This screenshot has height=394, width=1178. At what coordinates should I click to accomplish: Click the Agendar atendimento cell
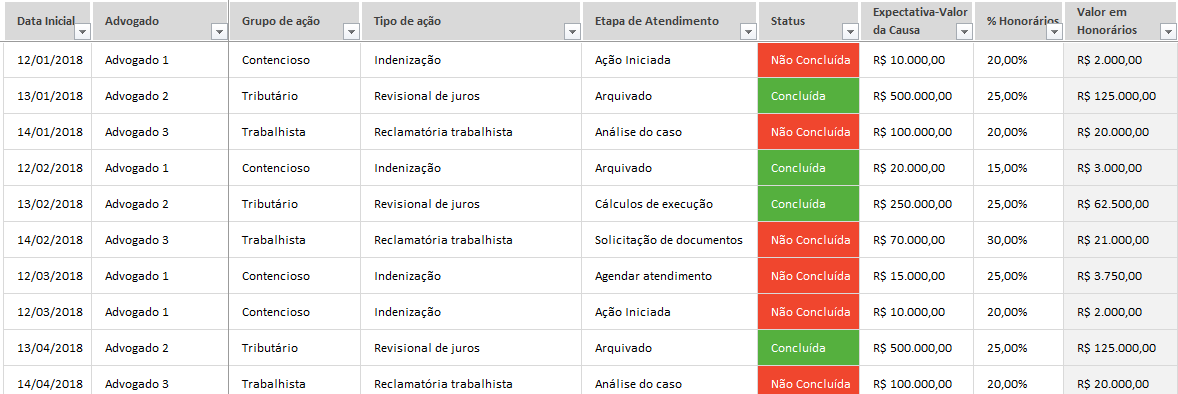pos(670,277)
